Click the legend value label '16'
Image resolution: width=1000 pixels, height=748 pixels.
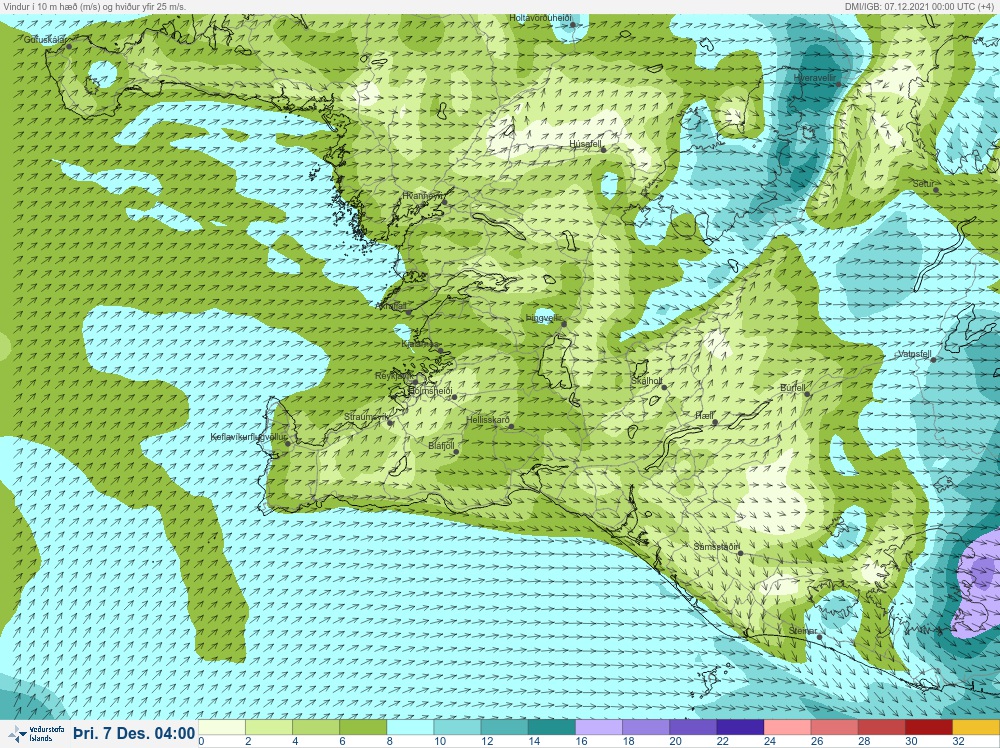point(581,741)
